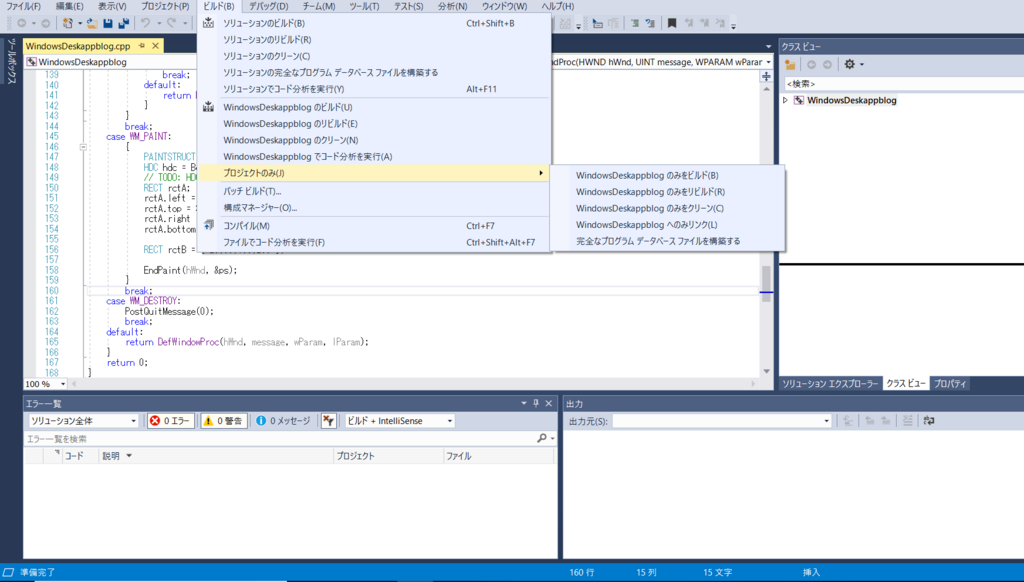The height and width of the screenshot is (582, 1024).
Task: Open the ツールボックス side tab
Action: pyautogui.click(x=11, y=61)
